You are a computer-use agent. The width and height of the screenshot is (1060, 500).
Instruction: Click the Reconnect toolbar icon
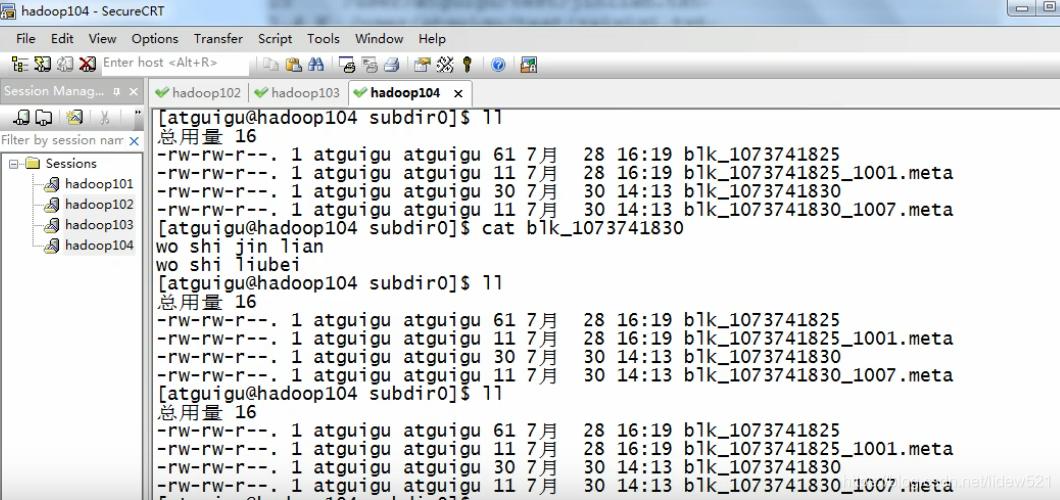coord(65,64)
